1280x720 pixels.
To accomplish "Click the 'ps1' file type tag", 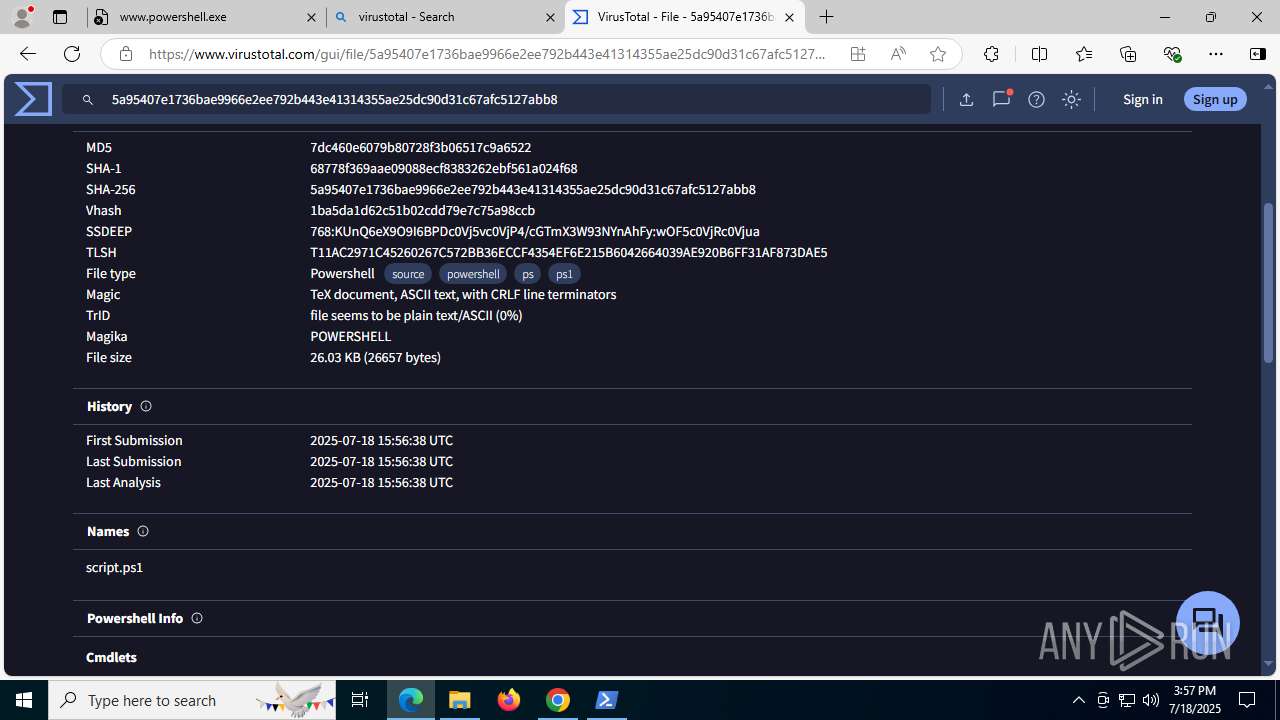I will point(564,274).
